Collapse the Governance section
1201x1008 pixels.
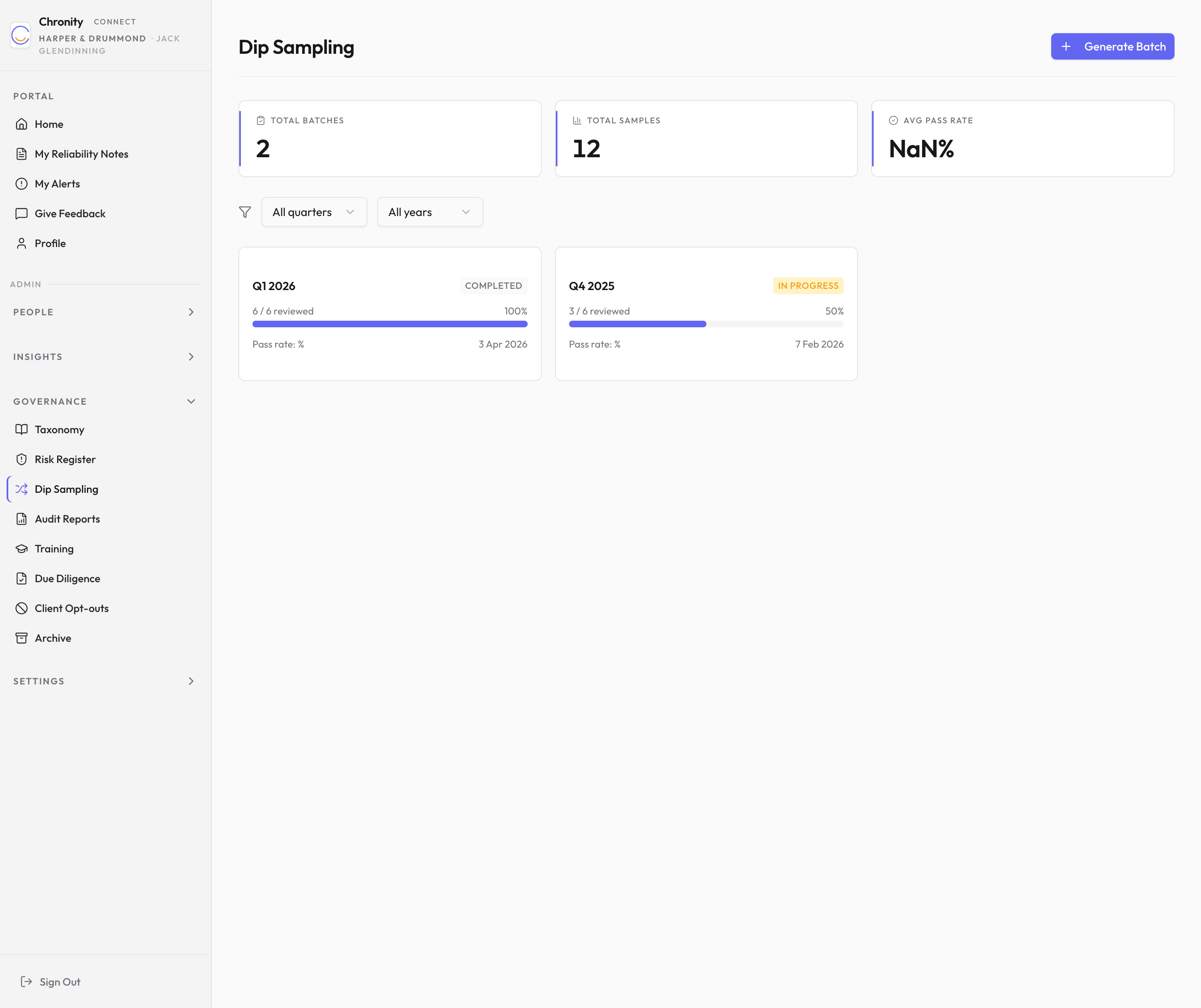pos(105,401)
